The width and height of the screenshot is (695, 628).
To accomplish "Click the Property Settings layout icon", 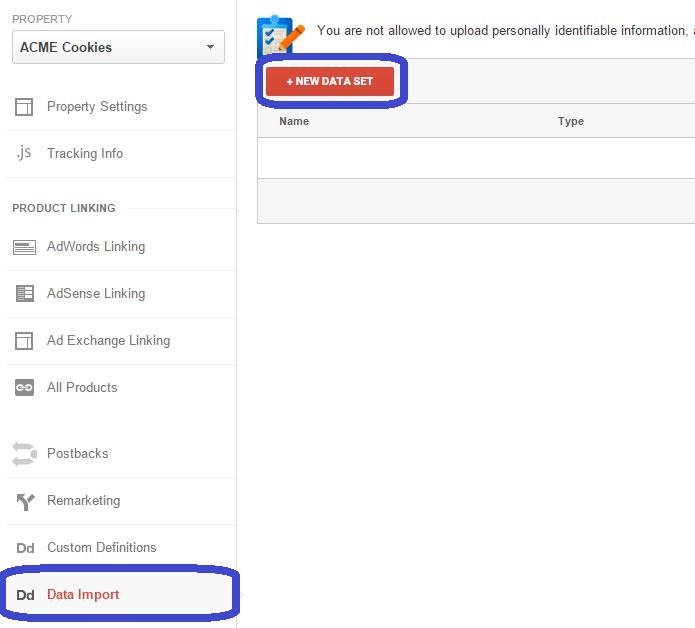I will coord(24,107).
